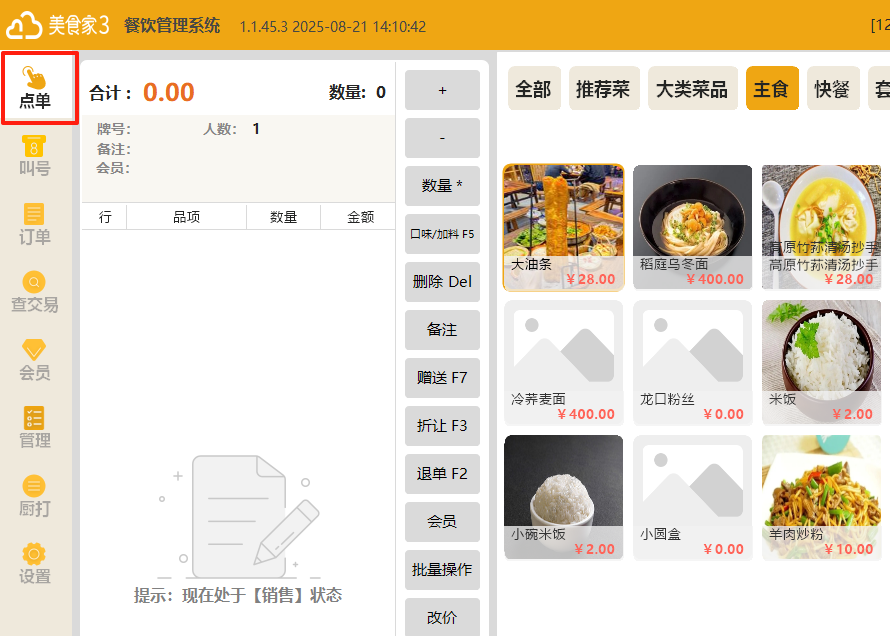890x636 pixels.
Task: Select the 大类菜品 category tab
Action: tap(692, 88)
